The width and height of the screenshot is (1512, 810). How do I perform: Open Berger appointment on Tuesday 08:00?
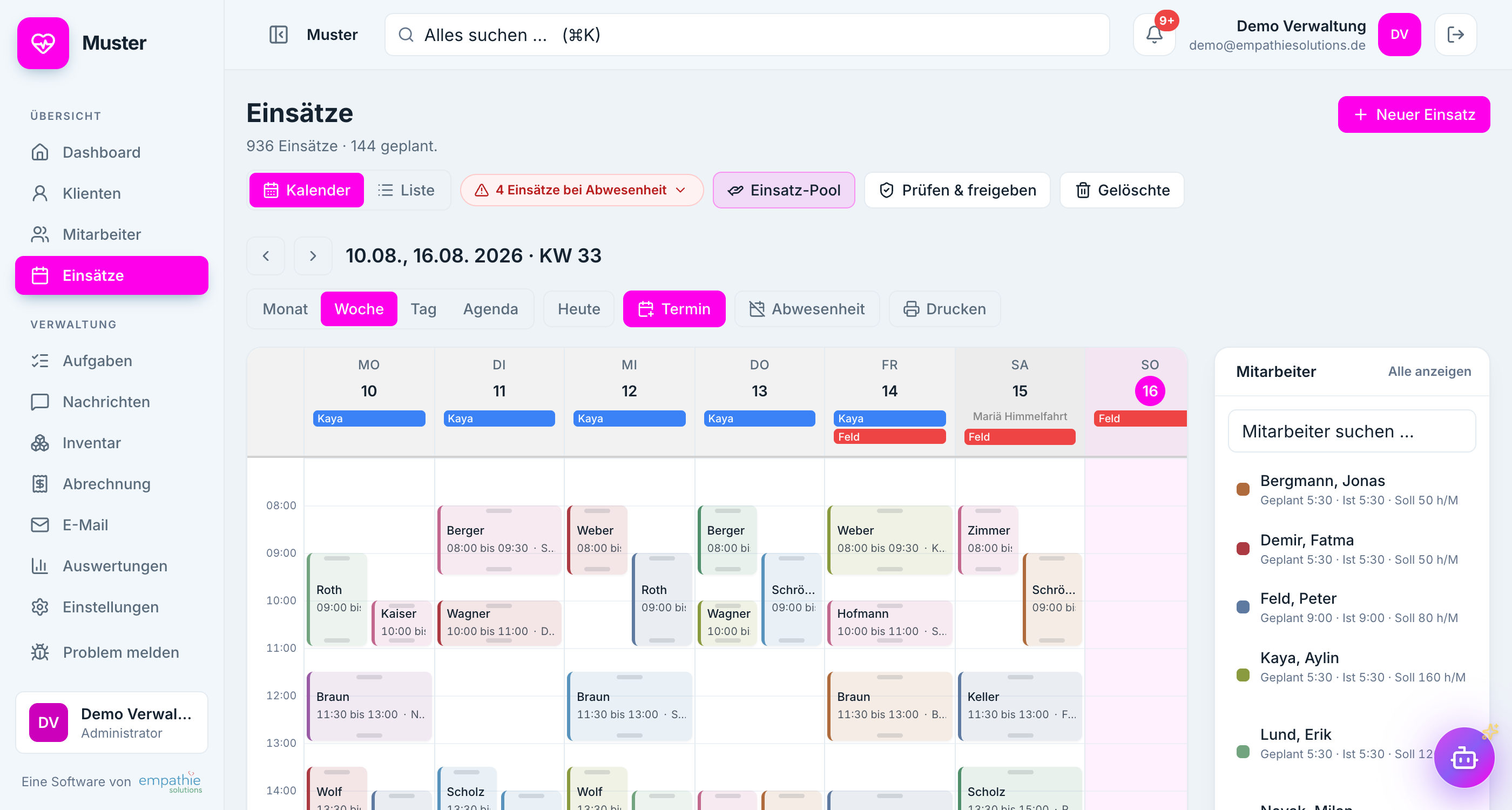coord(499,539)
